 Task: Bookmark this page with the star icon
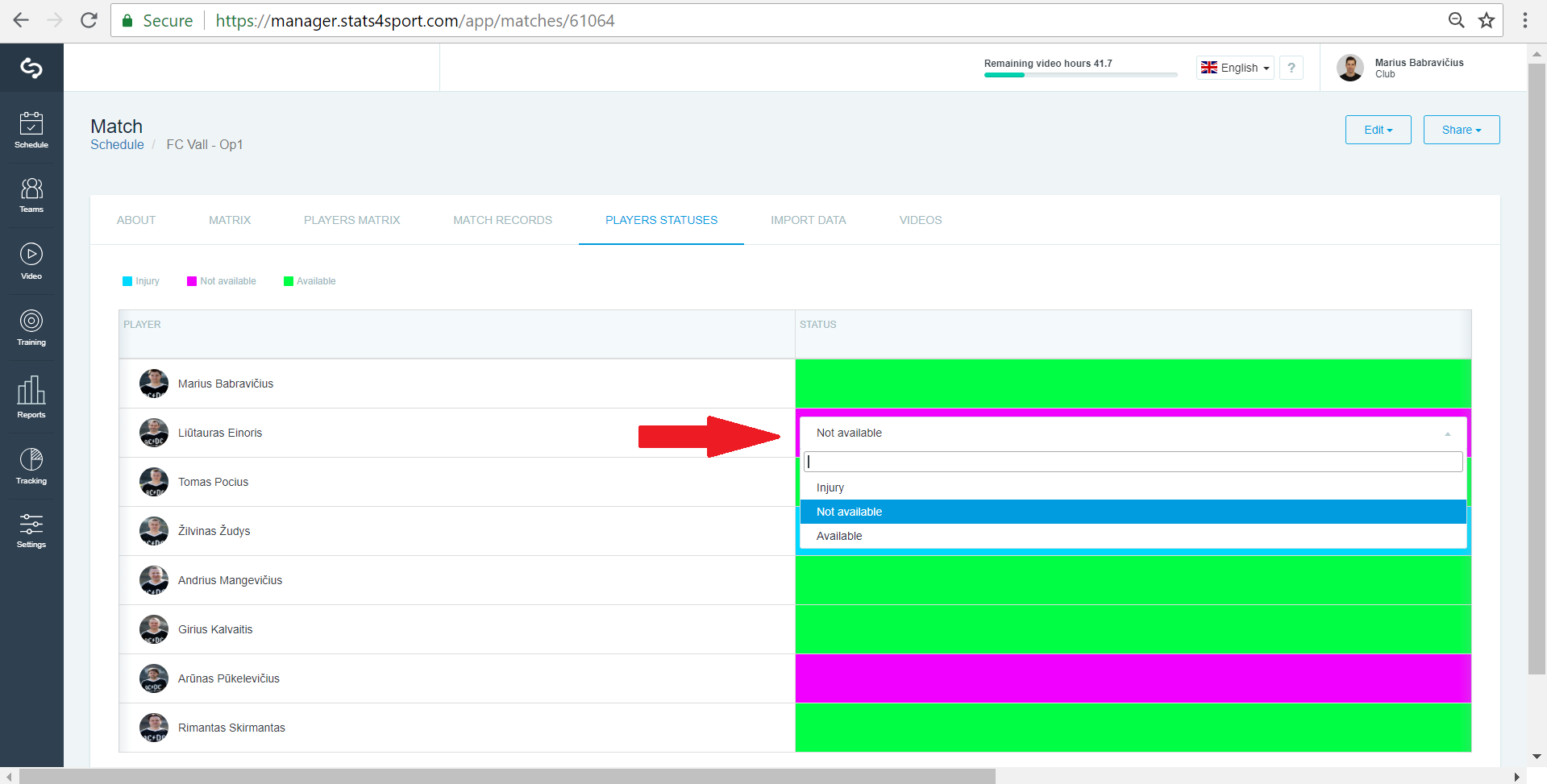[1487, 20]
